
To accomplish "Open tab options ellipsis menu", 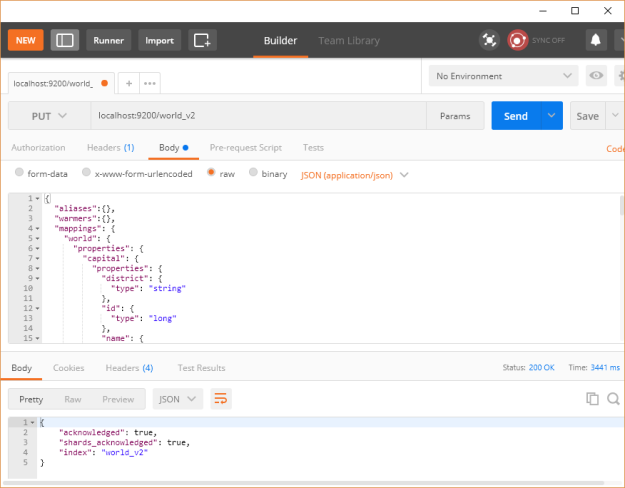I will pos(150,83).
